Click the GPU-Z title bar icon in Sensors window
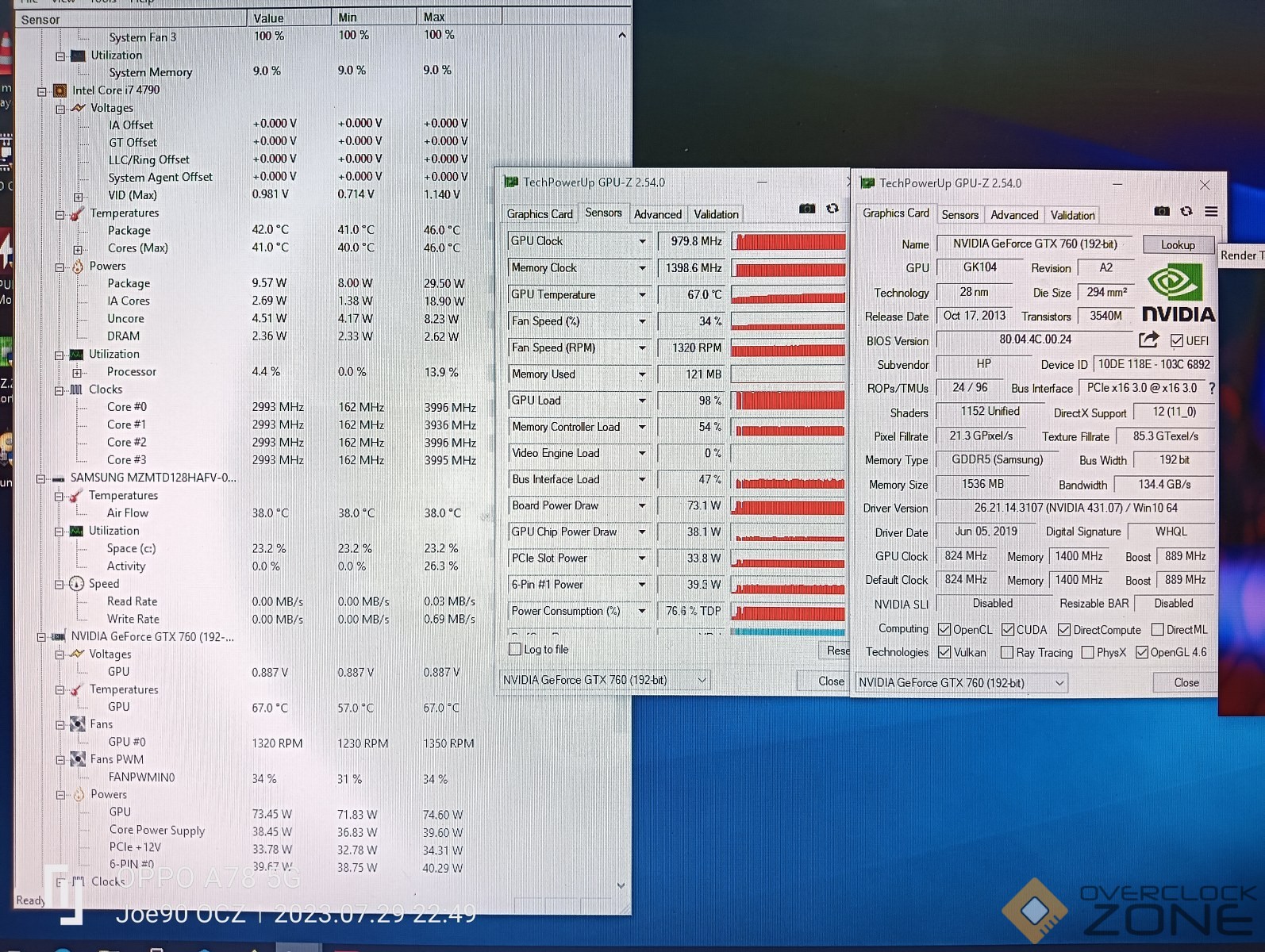Screen dimensions: 1265x952 [511, 182]
